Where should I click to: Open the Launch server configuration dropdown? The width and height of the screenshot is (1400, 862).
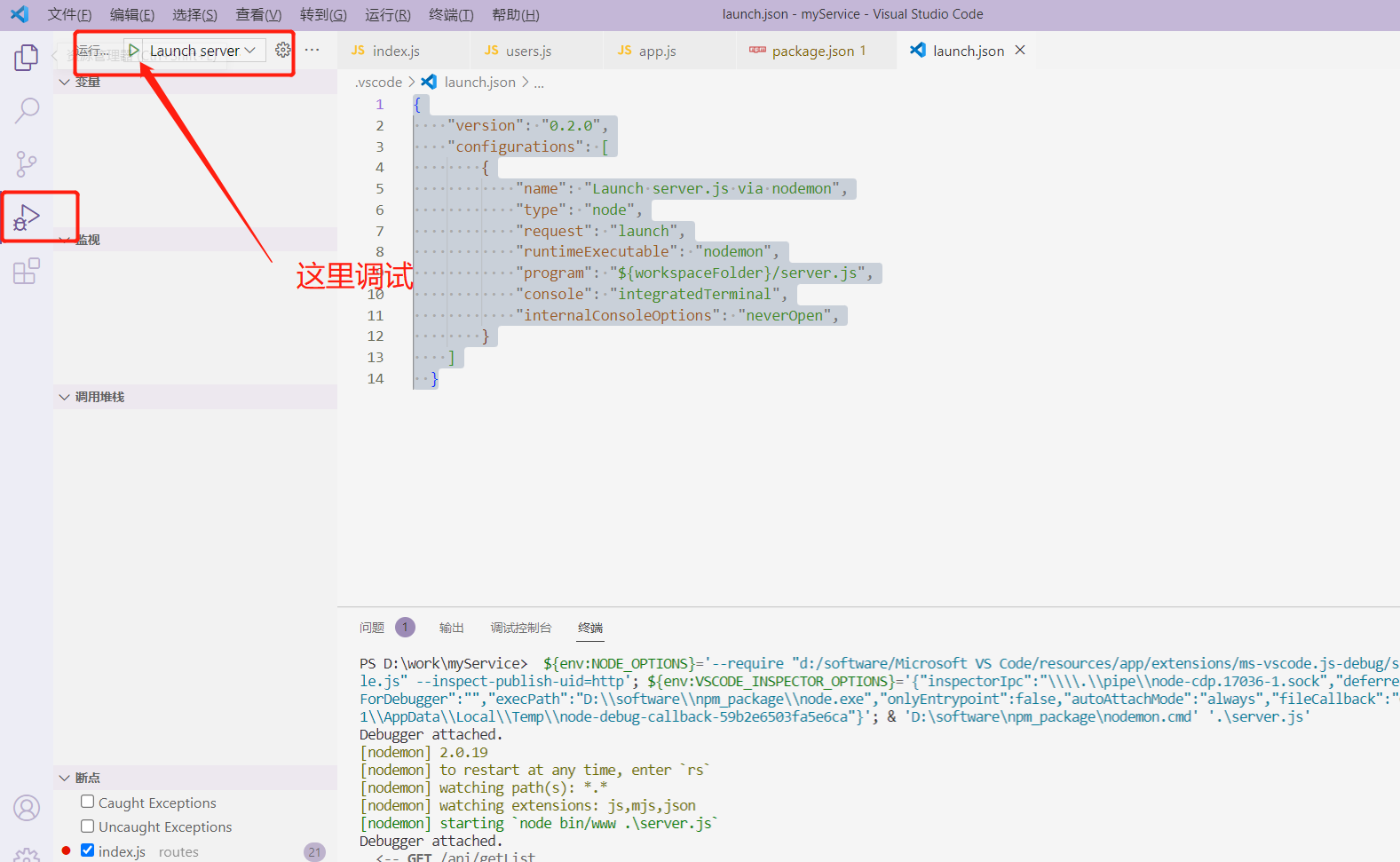point(202,51)
